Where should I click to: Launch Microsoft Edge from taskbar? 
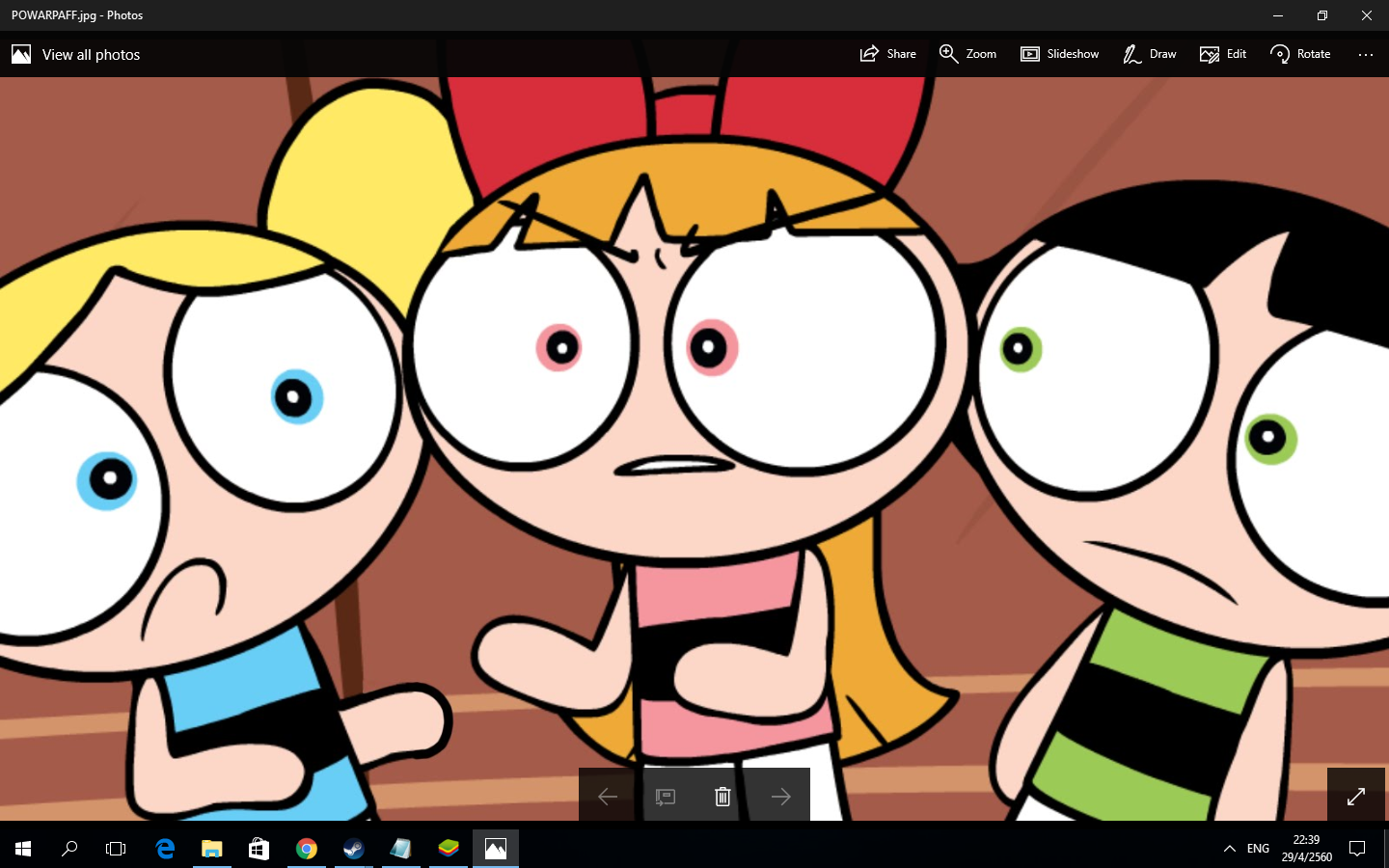pyautogui.click(x=165, y=849)
